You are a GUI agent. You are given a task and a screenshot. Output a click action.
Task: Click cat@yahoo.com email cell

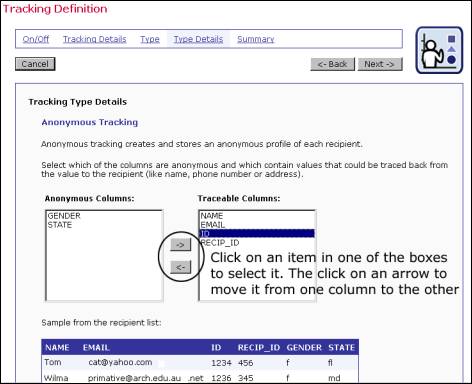pos(120,362)
